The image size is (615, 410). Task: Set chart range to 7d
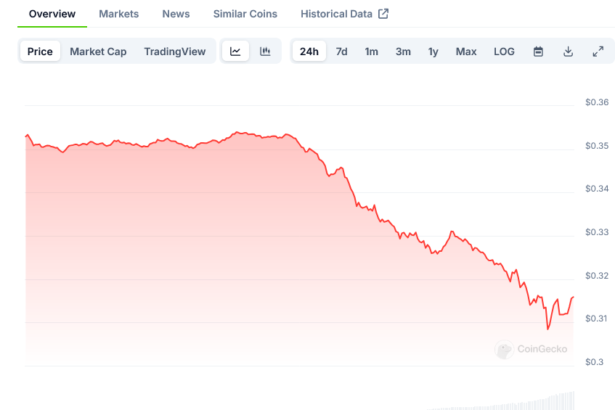click(x=342, y=51)
